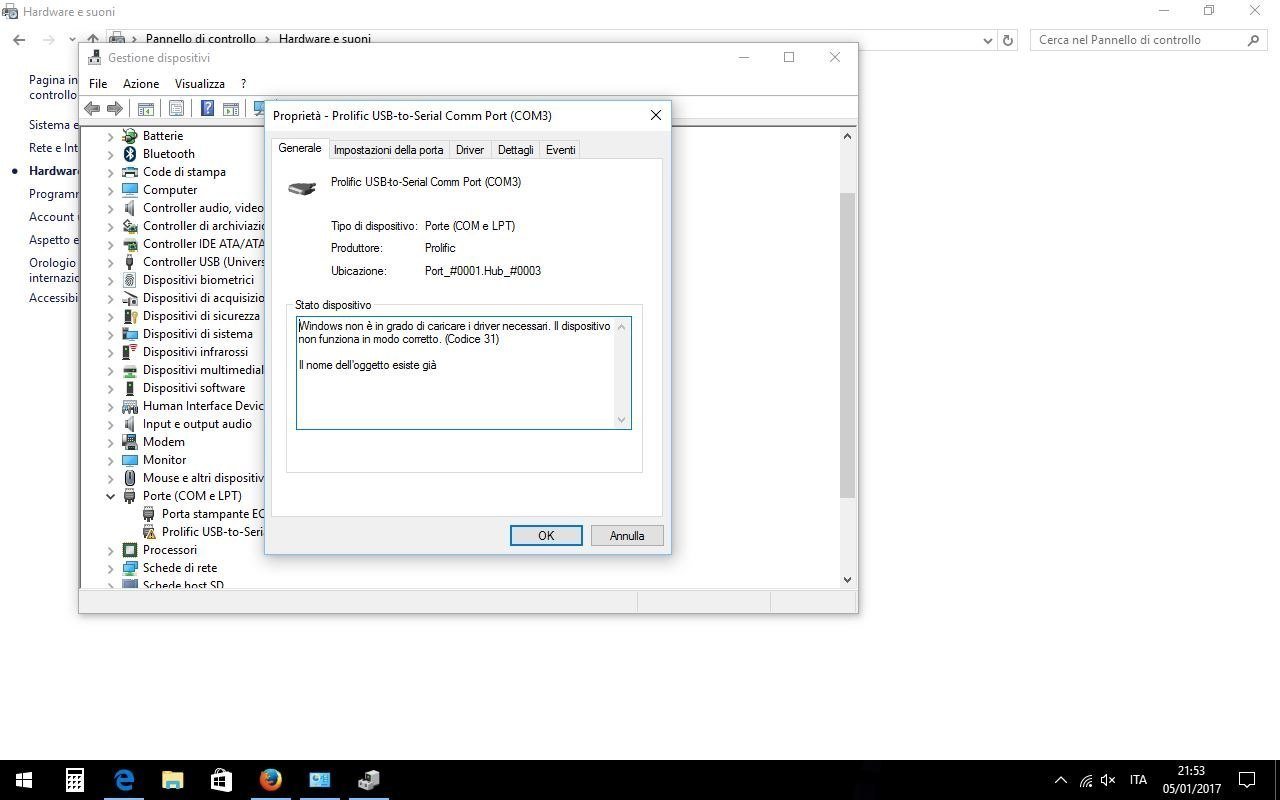Switch to the Eventi tab
The image size is (1280, 800).
560,150
